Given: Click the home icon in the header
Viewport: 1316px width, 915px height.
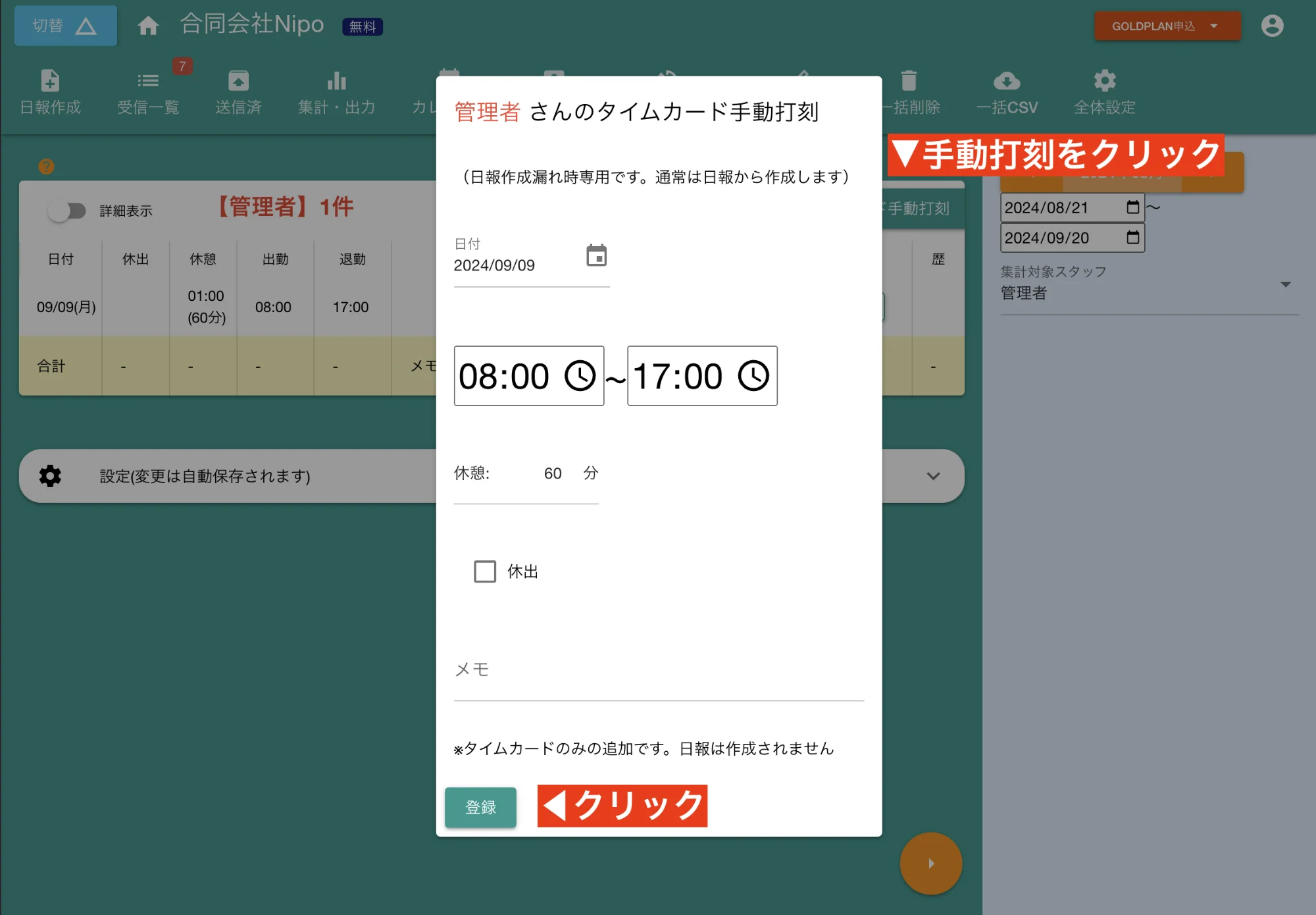Looking at the screenshot, I should click(148, 25).
